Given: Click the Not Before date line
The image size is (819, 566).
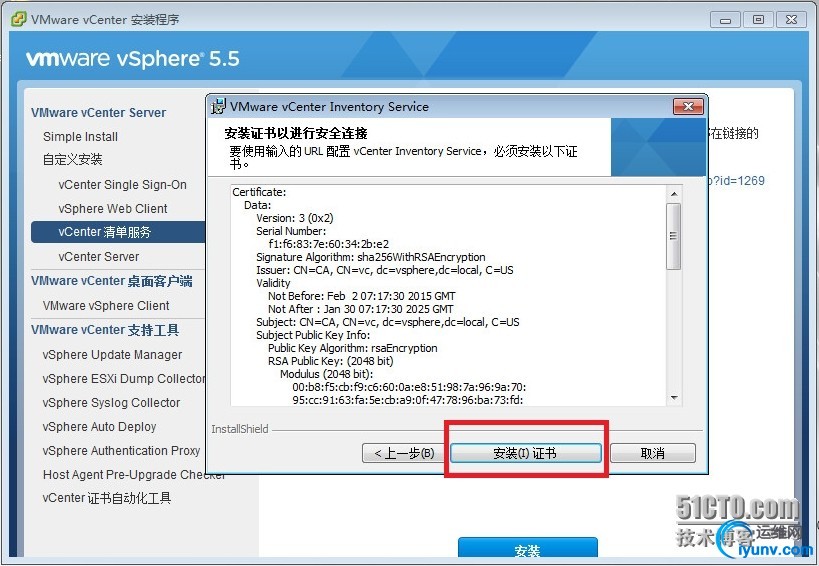Looking at the screenshot, I should pos(362,297).
